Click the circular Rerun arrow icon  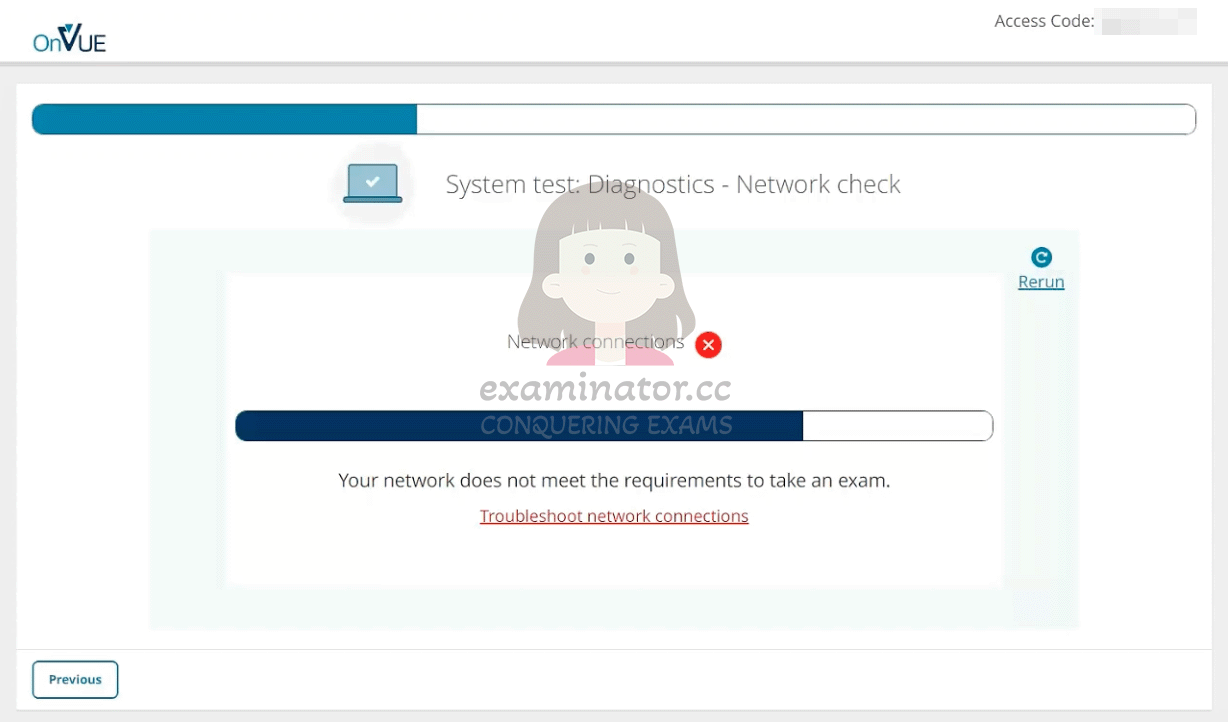pos(1041,257)
